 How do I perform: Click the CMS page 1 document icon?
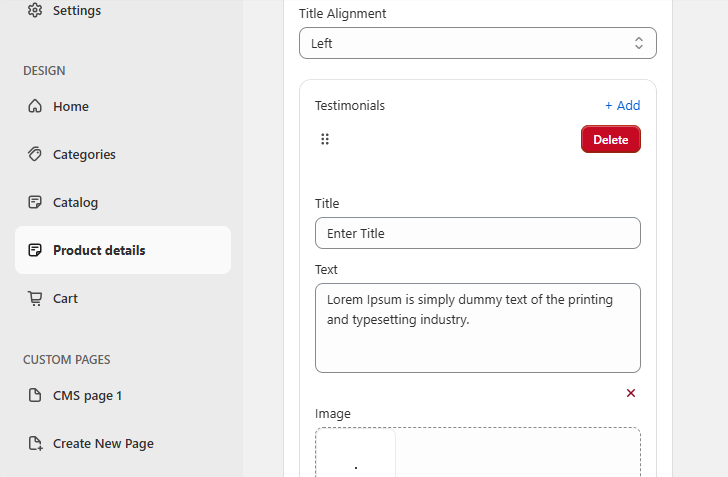click(x=35, y=395)
